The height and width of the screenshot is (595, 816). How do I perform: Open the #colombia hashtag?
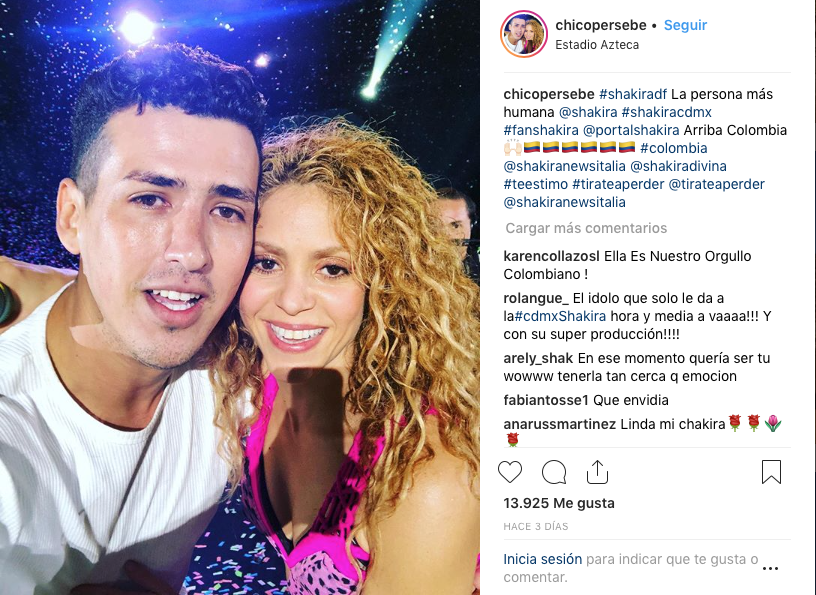pos(673,148)
